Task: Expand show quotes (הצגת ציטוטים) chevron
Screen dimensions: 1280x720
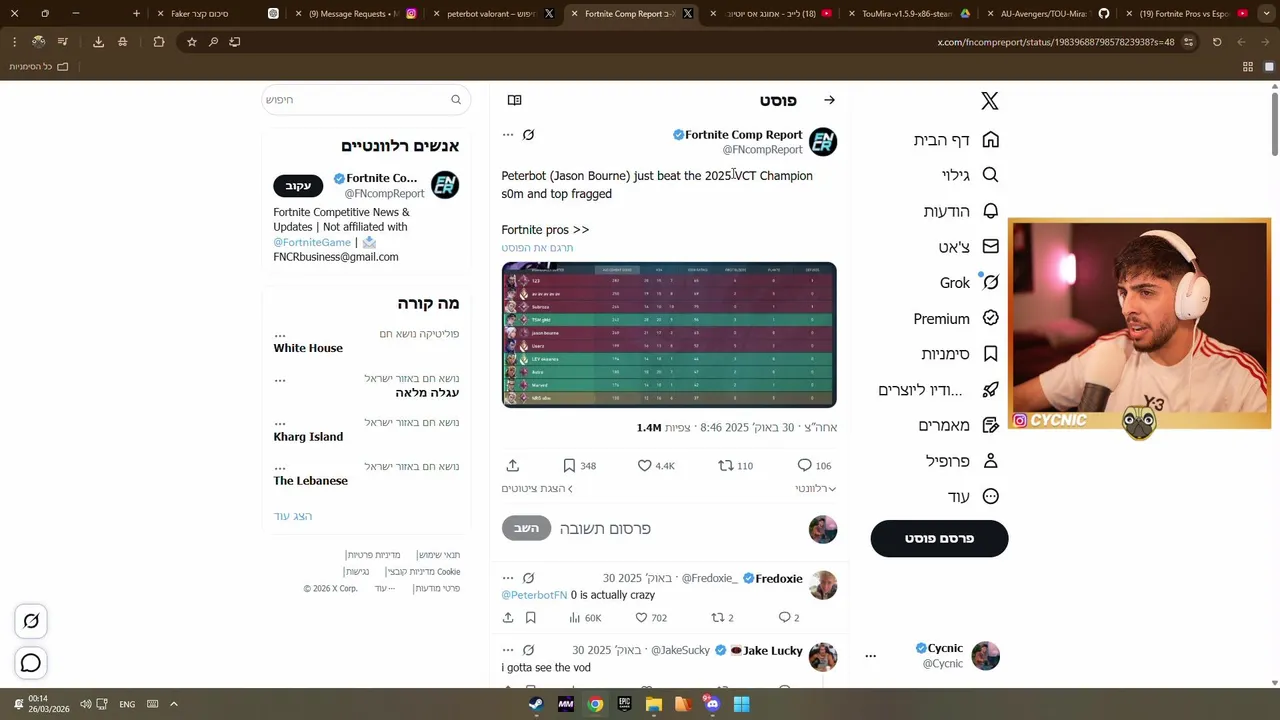Action: click(x=538, y=489)
